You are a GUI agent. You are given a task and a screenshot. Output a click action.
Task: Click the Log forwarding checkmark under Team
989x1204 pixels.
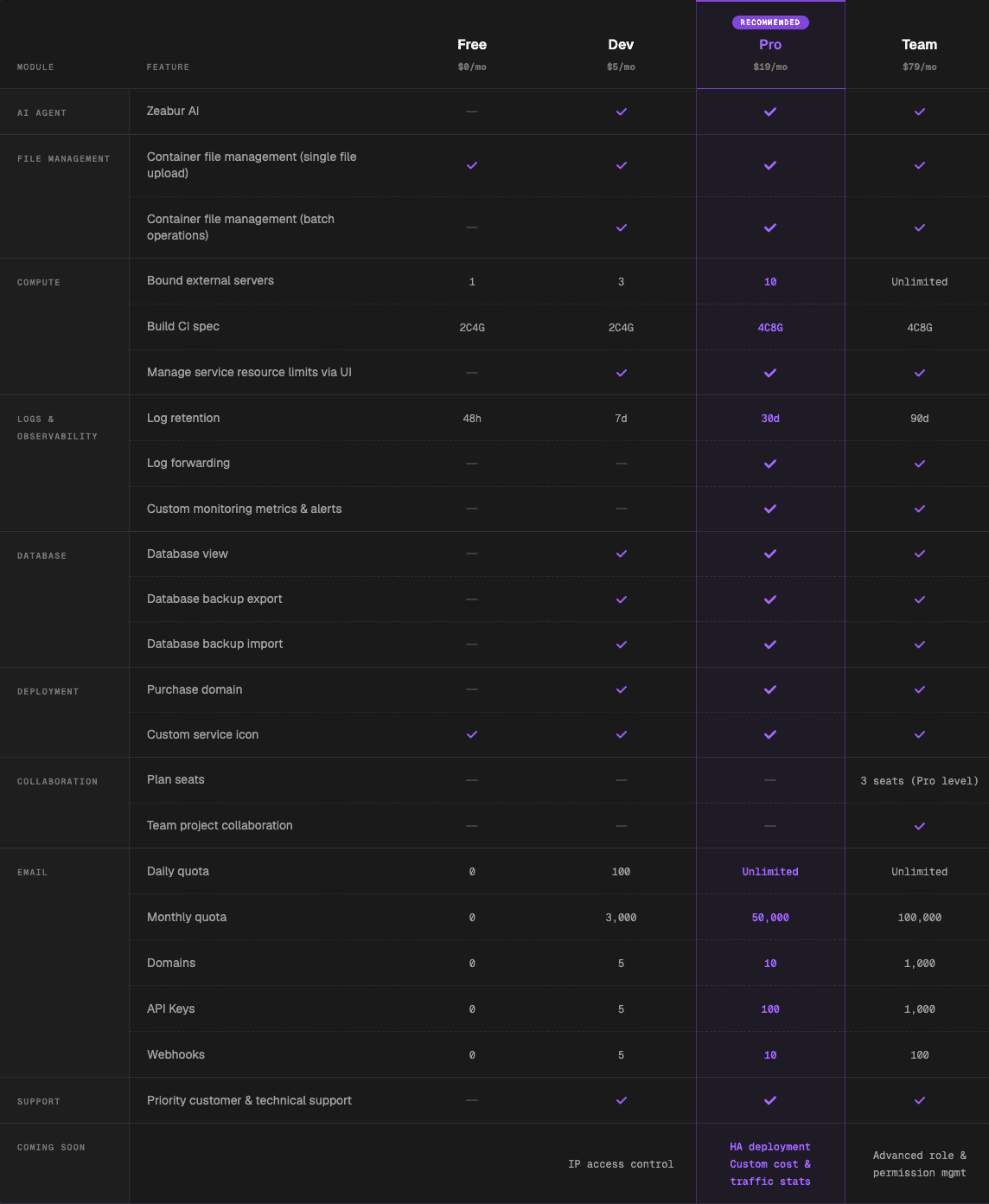pyautogui.click(x=919, y=463)
